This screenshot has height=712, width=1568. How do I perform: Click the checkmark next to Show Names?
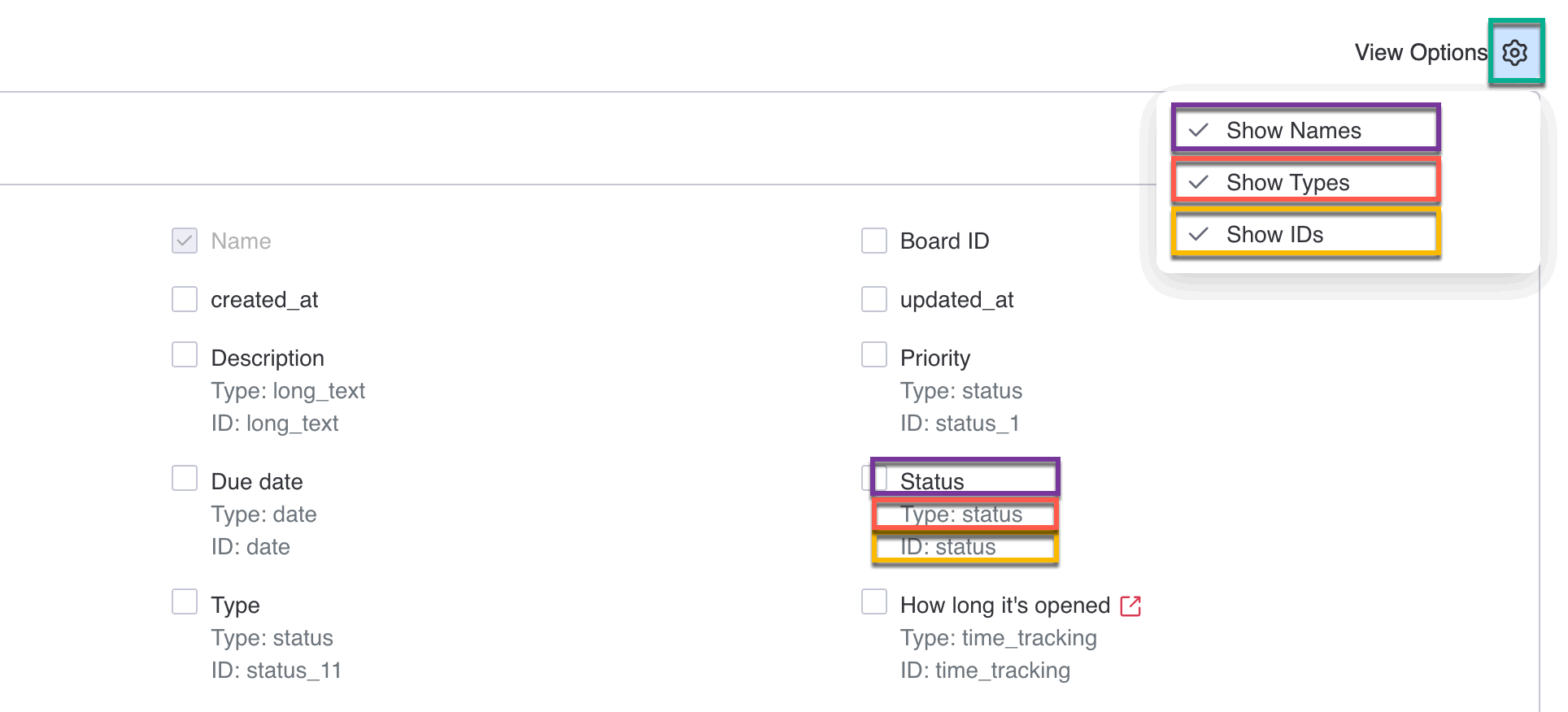tap(1197, 129)
